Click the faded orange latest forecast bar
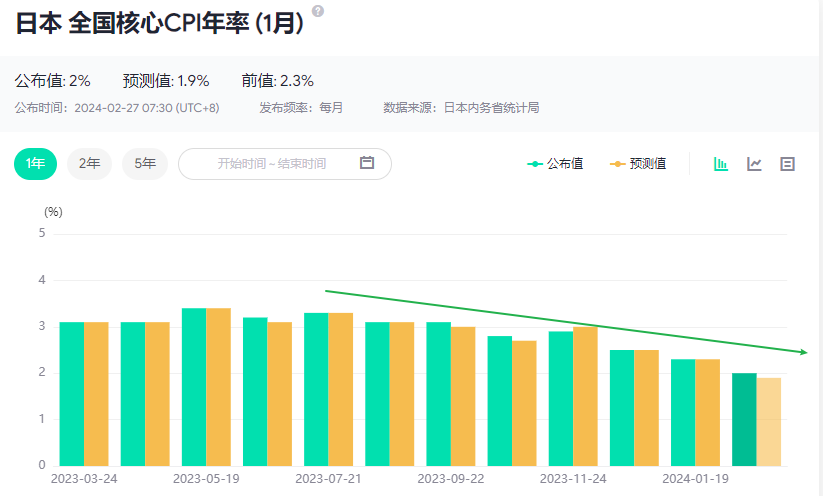 coord(769,421)
